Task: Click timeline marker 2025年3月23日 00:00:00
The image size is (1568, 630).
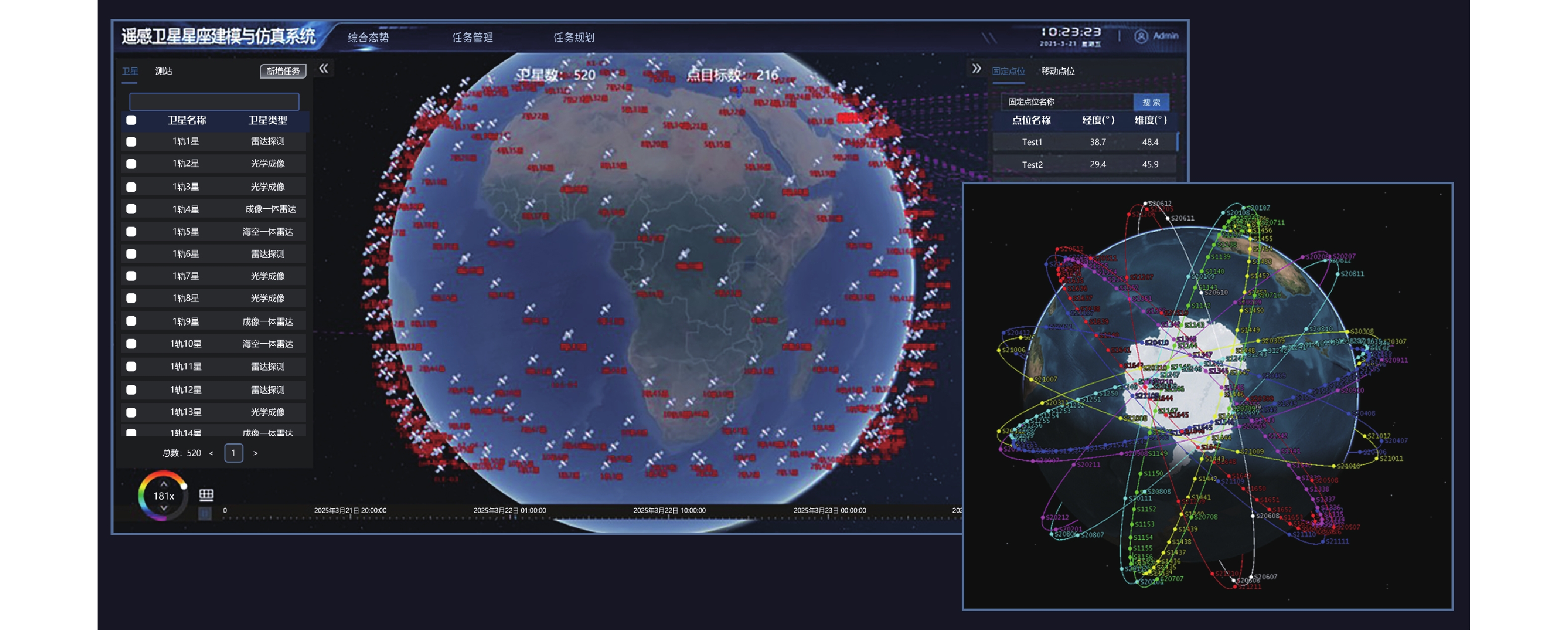Action: (830, 510)
